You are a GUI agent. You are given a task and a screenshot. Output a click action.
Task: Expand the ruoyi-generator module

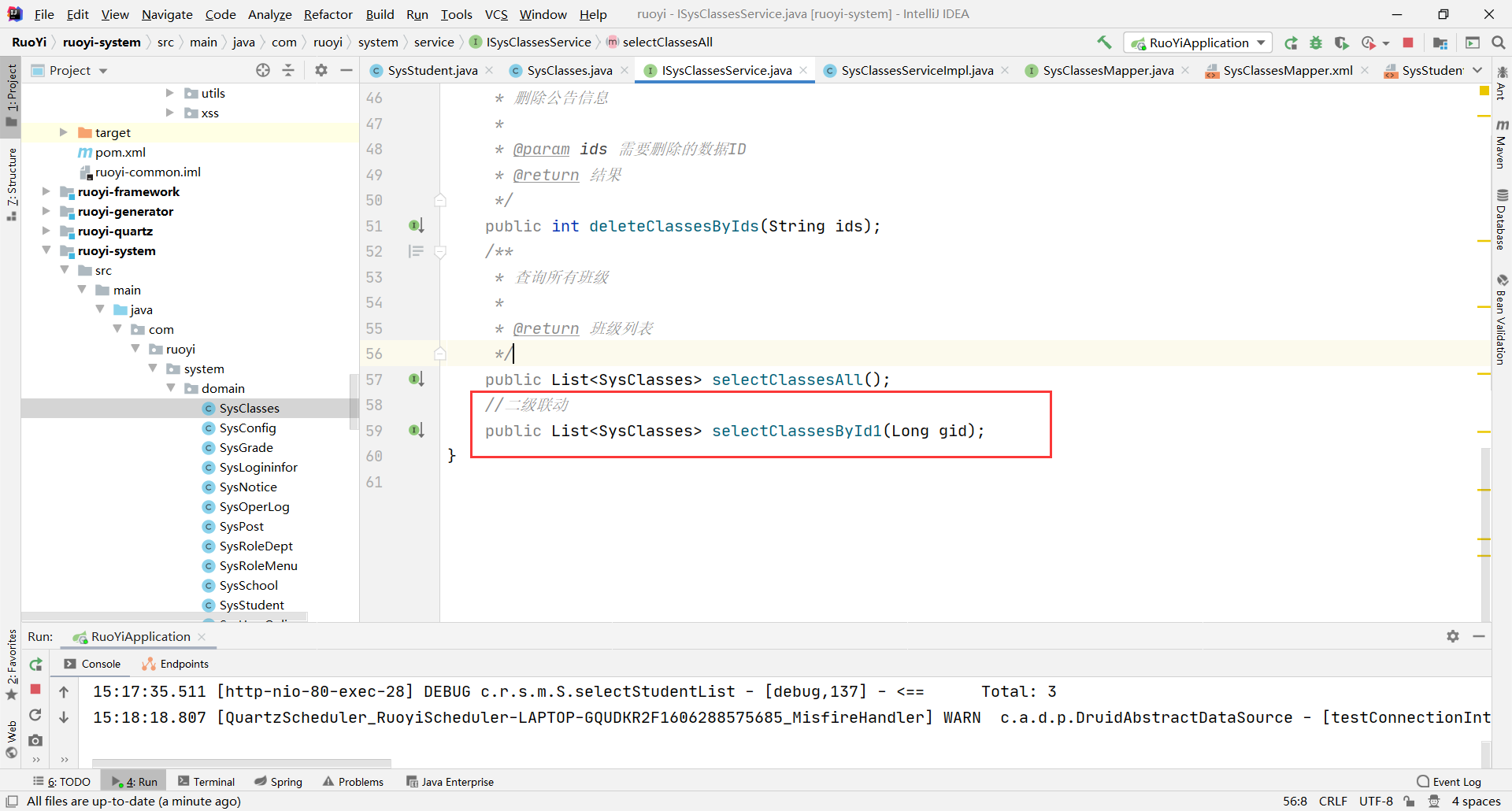46,211
